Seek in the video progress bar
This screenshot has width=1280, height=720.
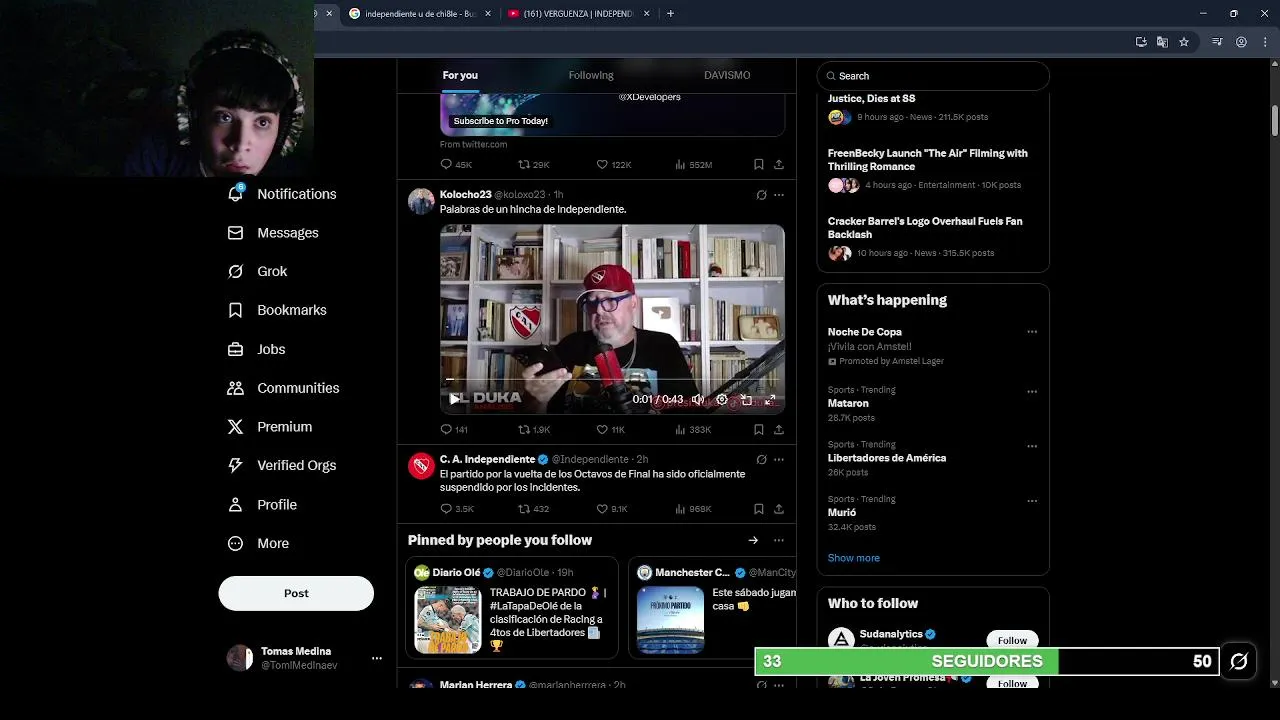[x=612, y=380]
